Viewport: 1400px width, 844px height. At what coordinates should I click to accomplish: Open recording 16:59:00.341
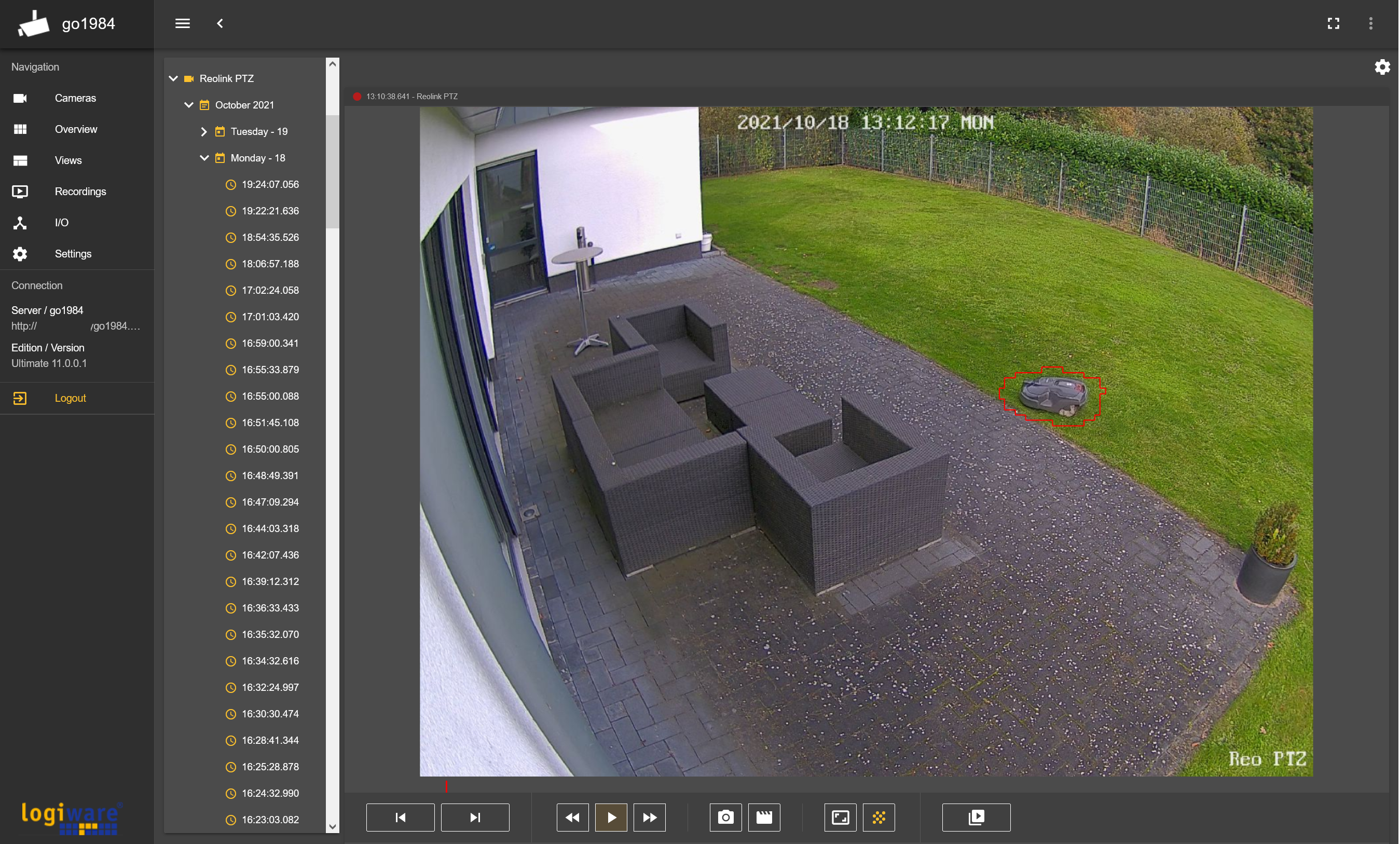[270, 343]
